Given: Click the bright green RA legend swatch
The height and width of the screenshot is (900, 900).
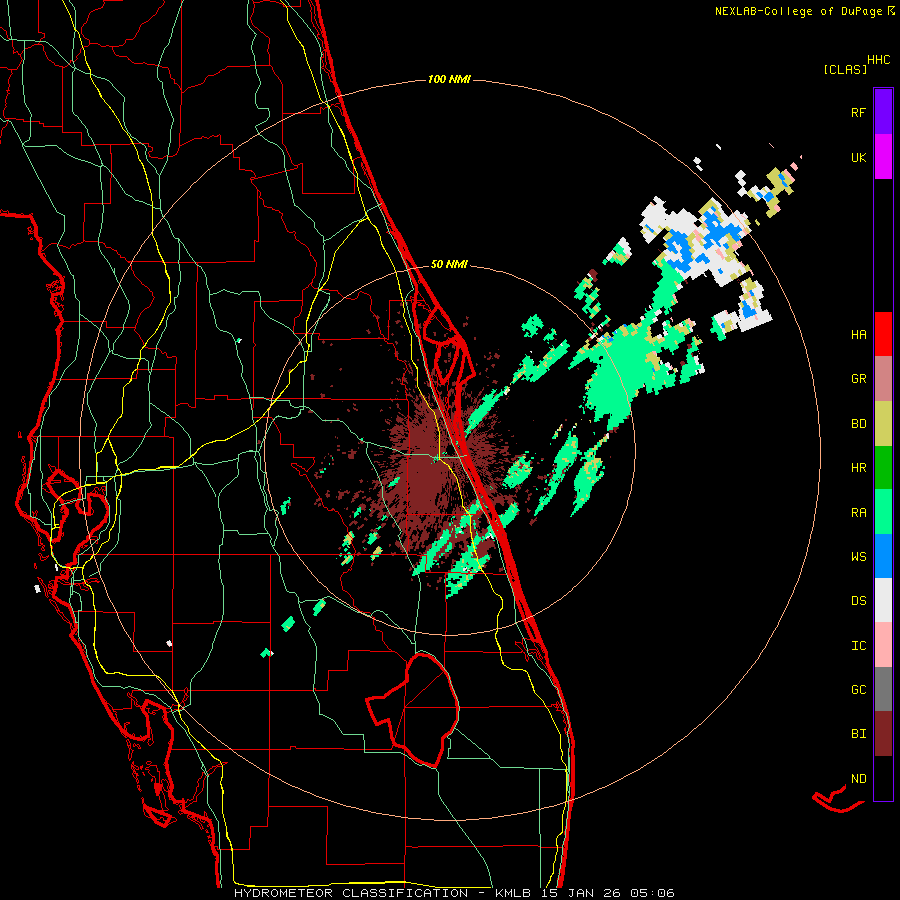Looking at the screenshot, I should pyautogui.click(x=883, y=512).
